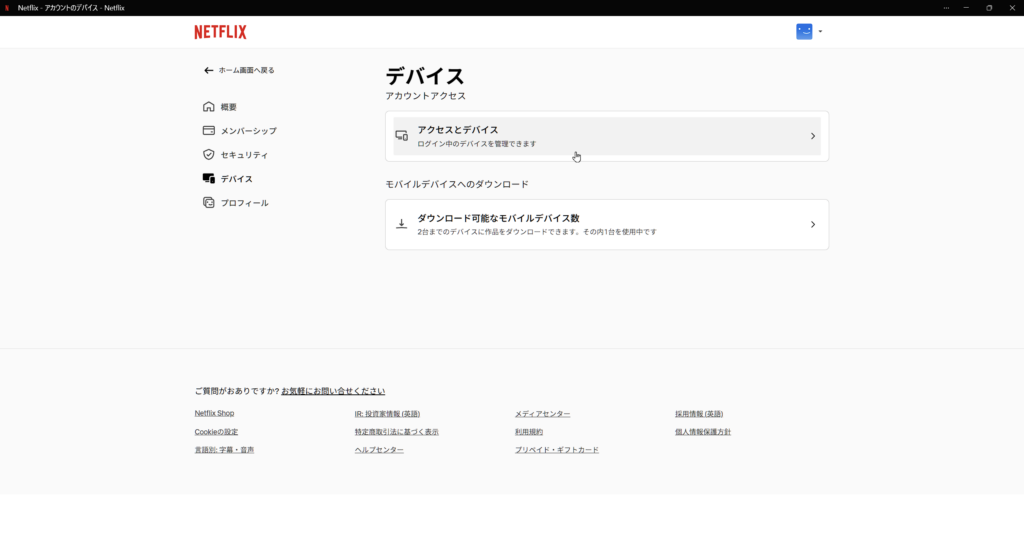Open the メディアセンター footer link
Screen dimensions: 1024x552
pyautogui.click(x=542, y=414)
